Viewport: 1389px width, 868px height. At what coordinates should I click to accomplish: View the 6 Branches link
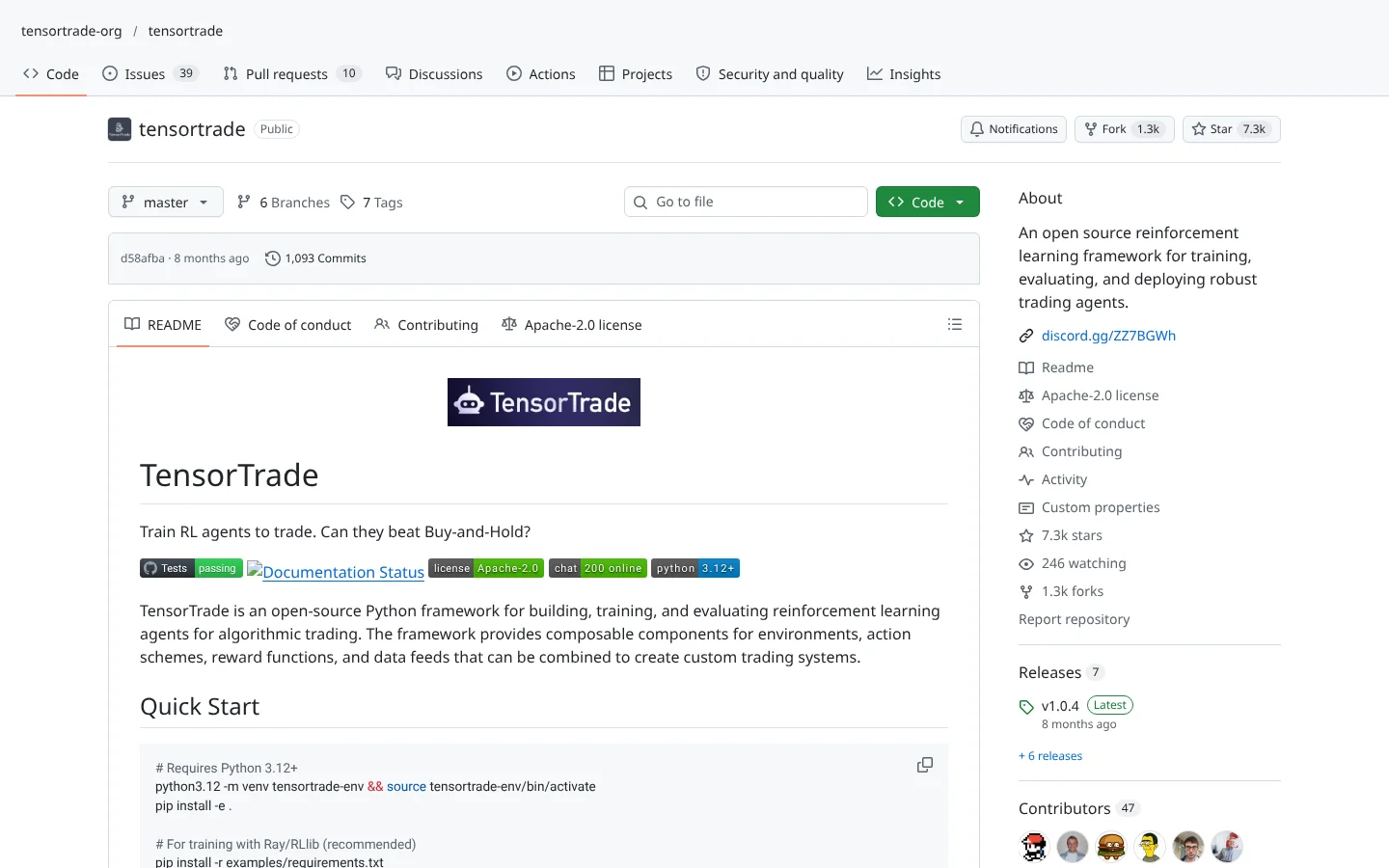(x=284, y=203)
